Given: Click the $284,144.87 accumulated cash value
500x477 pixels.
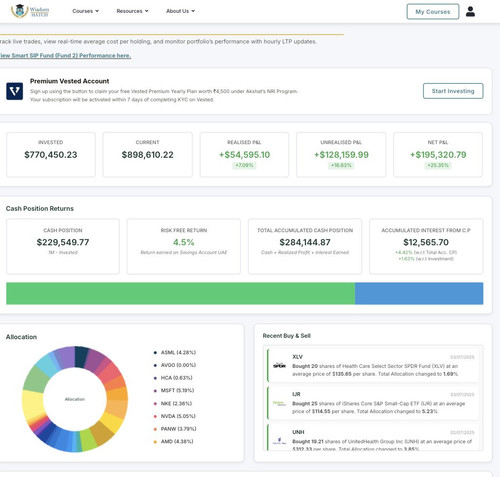Looking at the screenshot, I should (305, 242).
